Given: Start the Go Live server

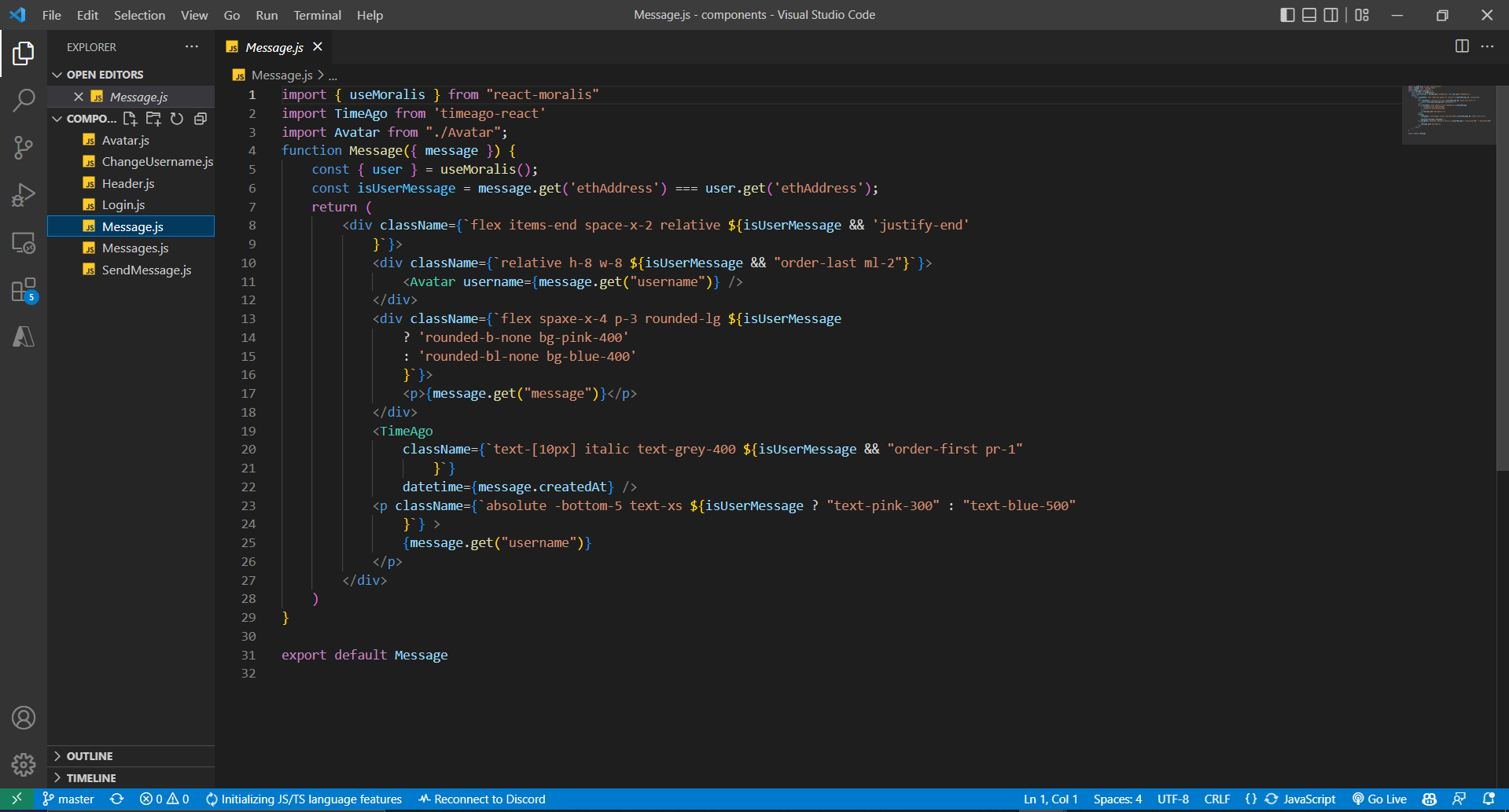Looking at the screenshot, I should (1379, 799).
